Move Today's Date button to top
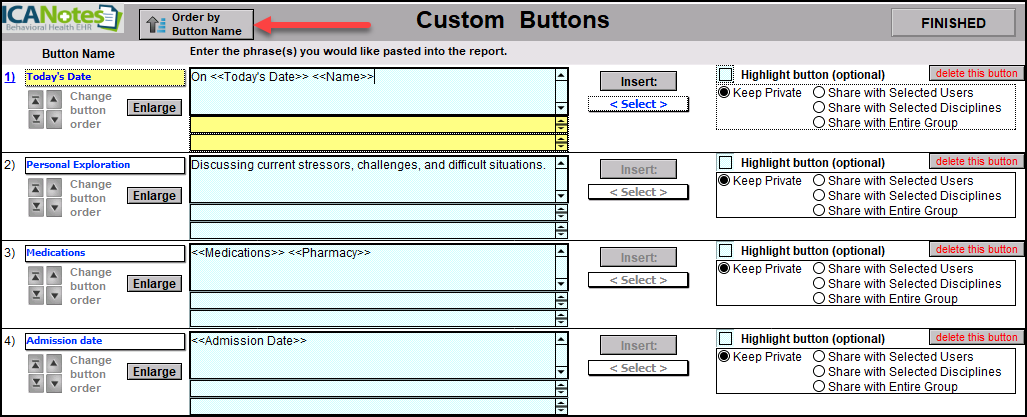1027x417 pixels. [x=36, y=99]
